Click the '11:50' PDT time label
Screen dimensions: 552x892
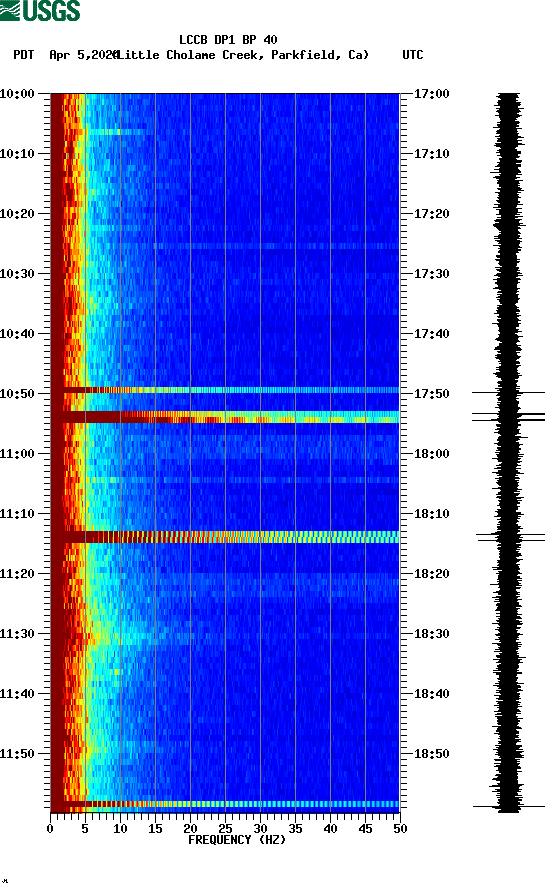(17, 754)
